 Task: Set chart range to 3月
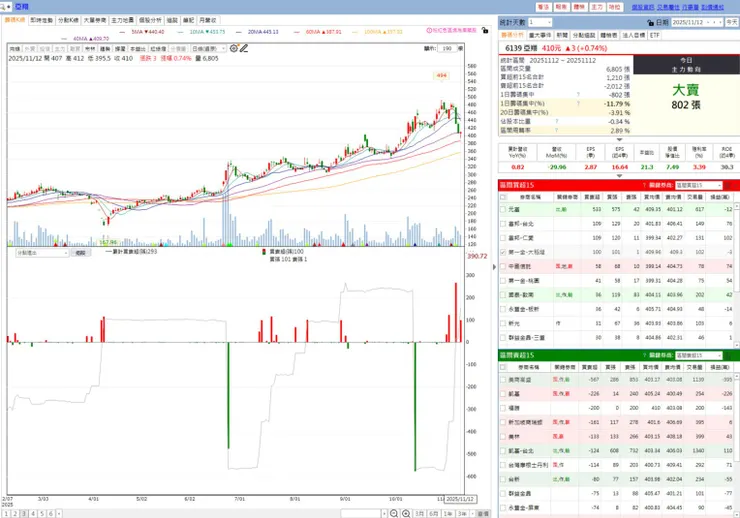coord(419,514)
